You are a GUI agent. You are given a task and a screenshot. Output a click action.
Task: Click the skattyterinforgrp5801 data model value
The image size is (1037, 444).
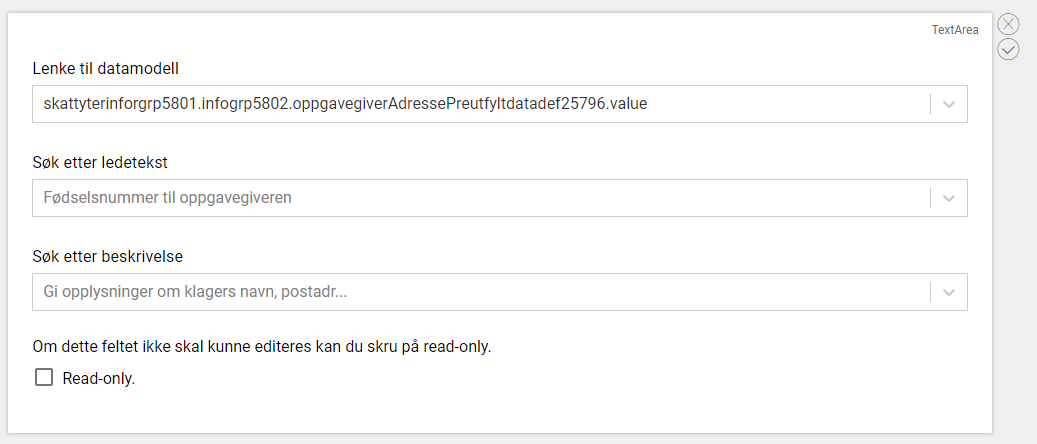(x=345, y=104)
